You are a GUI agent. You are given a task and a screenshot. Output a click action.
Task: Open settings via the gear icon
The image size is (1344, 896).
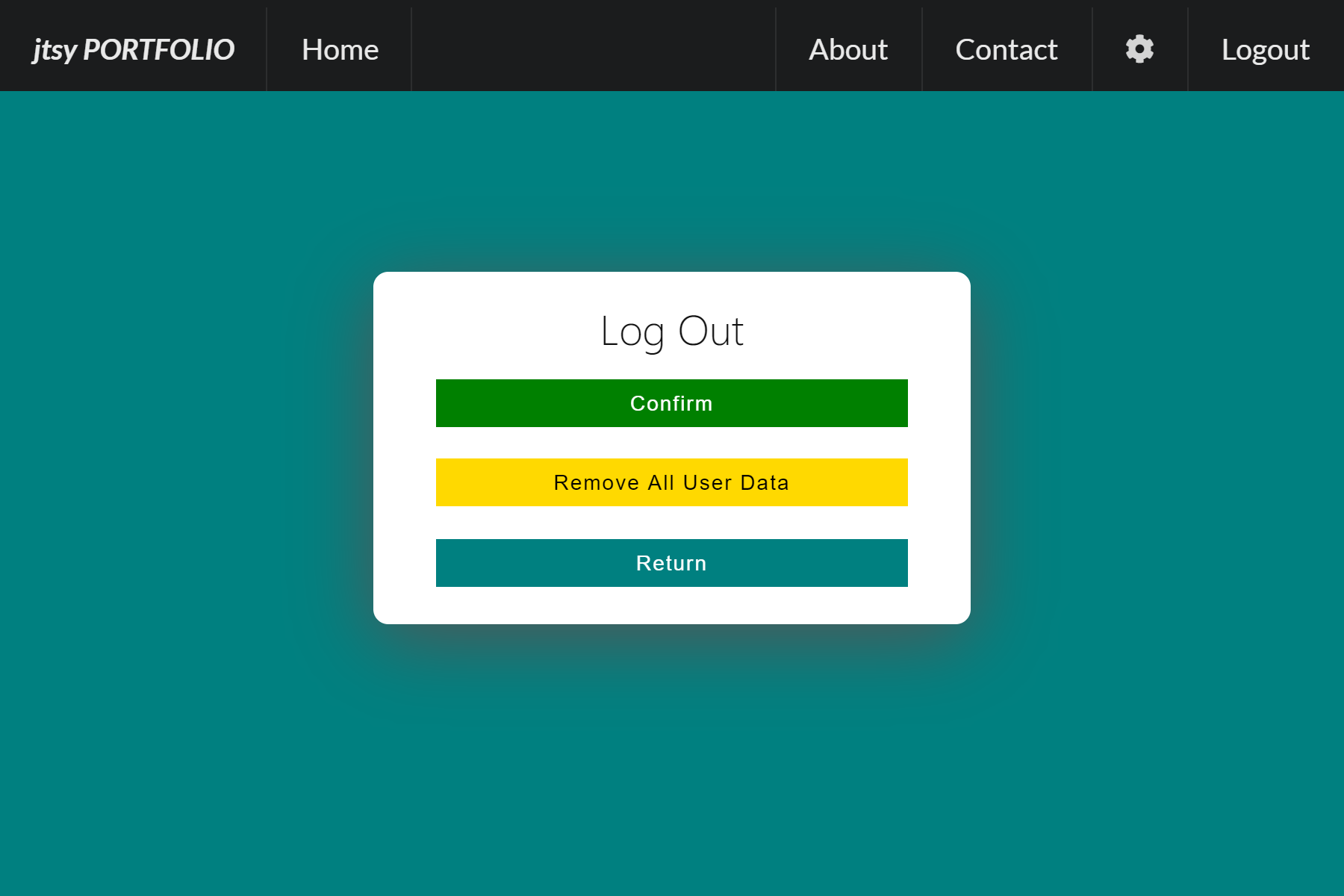coord(1139,49)
